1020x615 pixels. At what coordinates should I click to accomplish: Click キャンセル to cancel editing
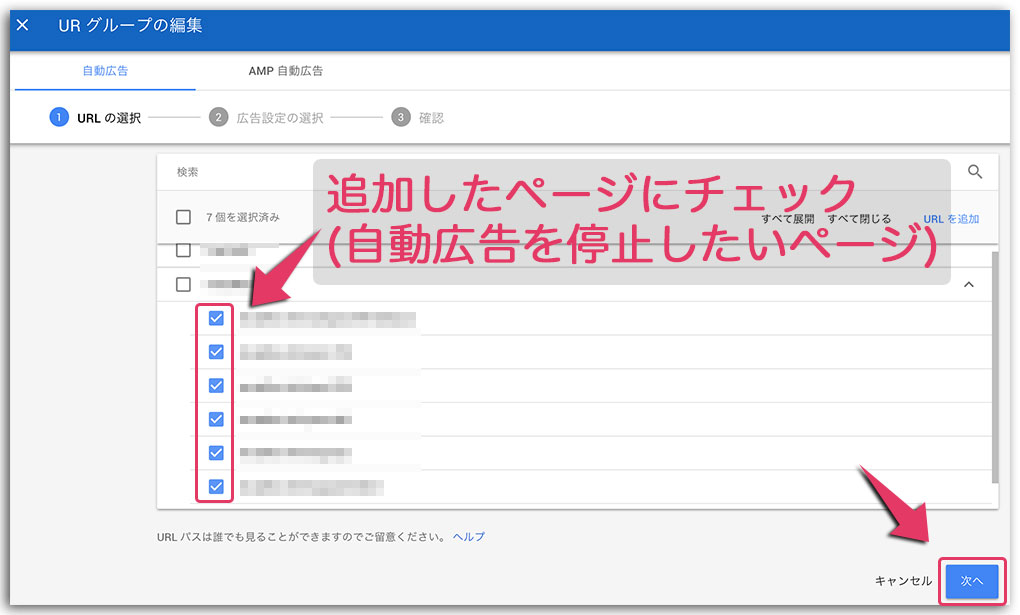tap(902, 581)
